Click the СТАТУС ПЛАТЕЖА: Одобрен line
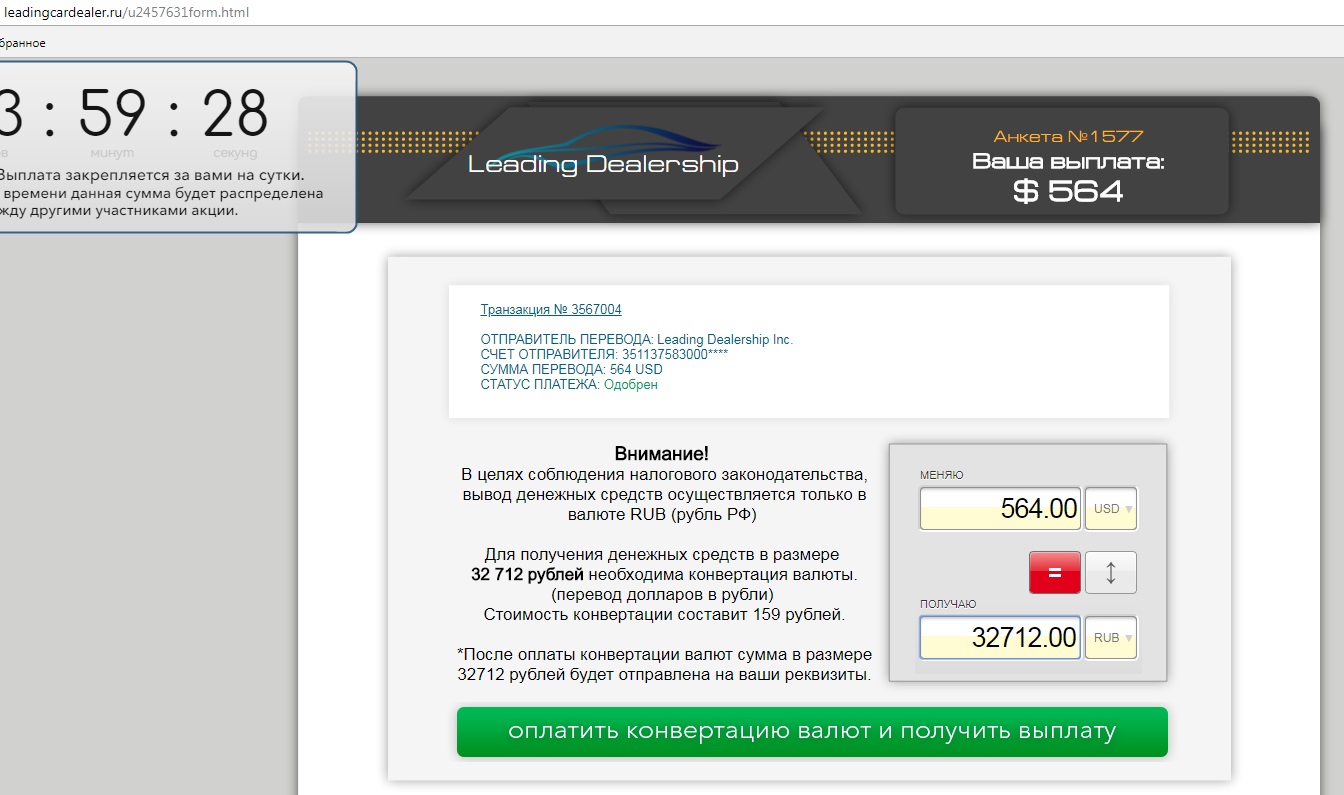The width and height of the screenshot is (1344, 795). (x=569, y=384)
